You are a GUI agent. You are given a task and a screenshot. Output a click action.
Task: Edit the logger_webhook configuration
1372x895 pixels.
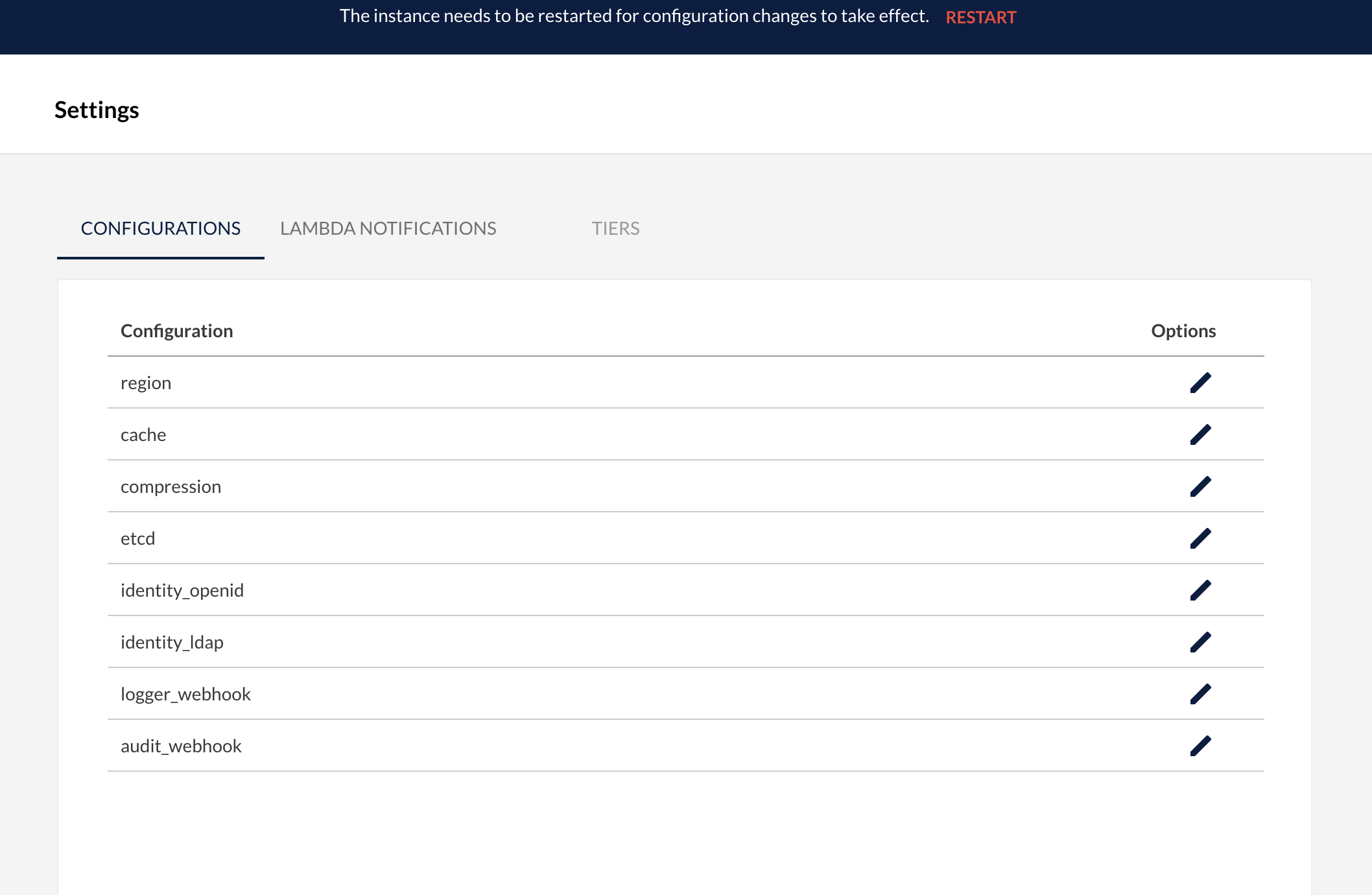1200,694
